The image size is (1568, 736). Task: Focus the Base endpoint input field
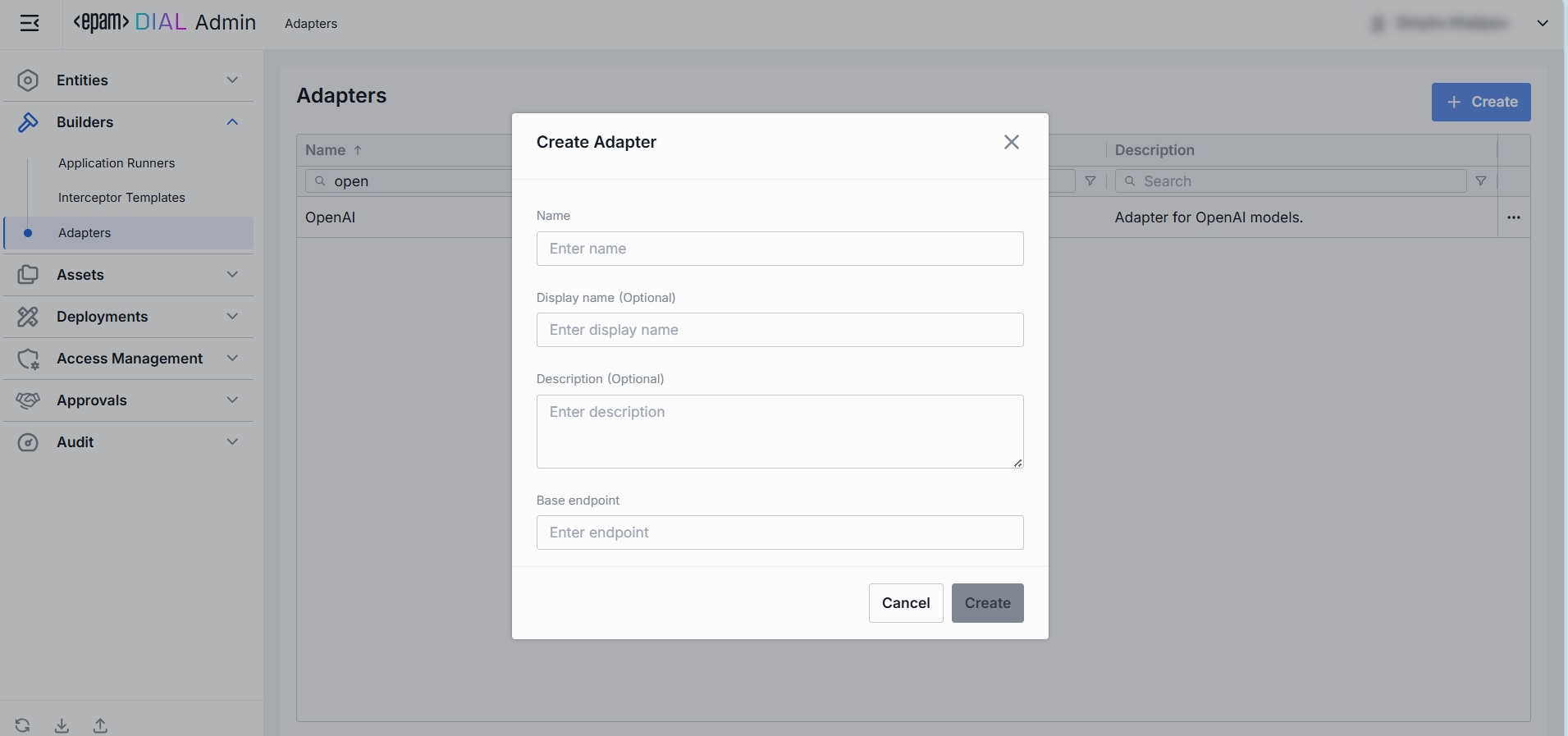click(779, 533)
